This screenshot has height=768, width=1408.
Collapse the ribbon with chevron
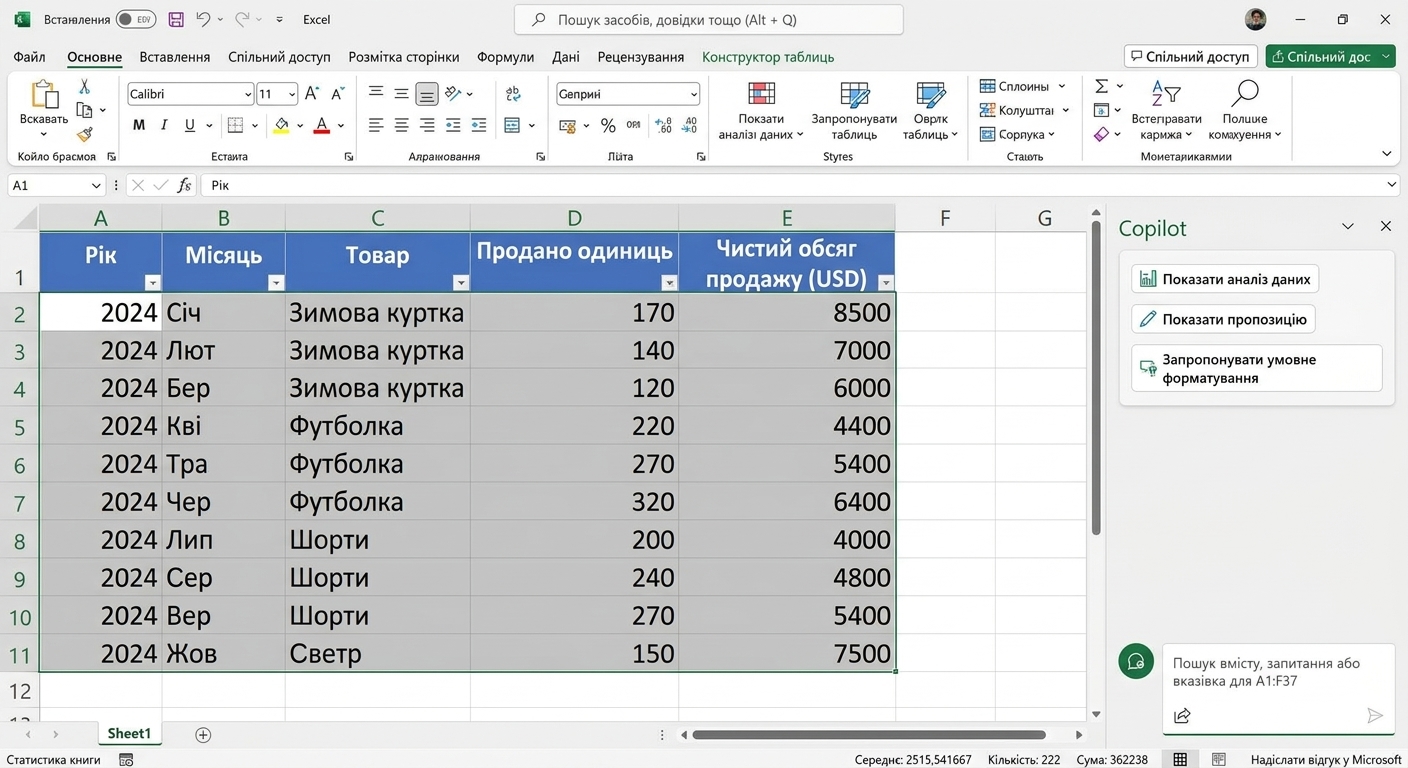1386,154
